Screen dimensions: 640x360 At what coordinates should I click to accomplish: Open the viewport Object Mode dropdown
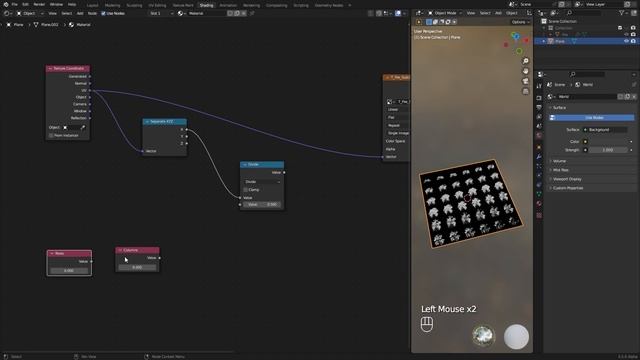pos(444,13)
